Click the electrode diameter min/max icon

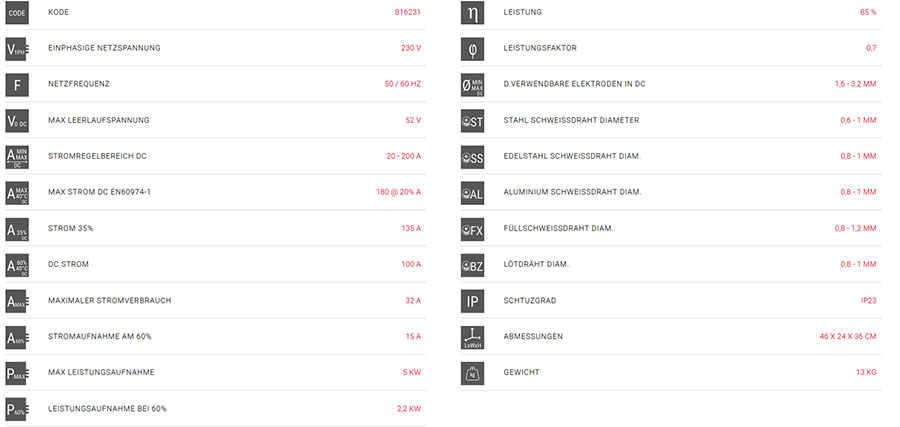click(472, 85)
